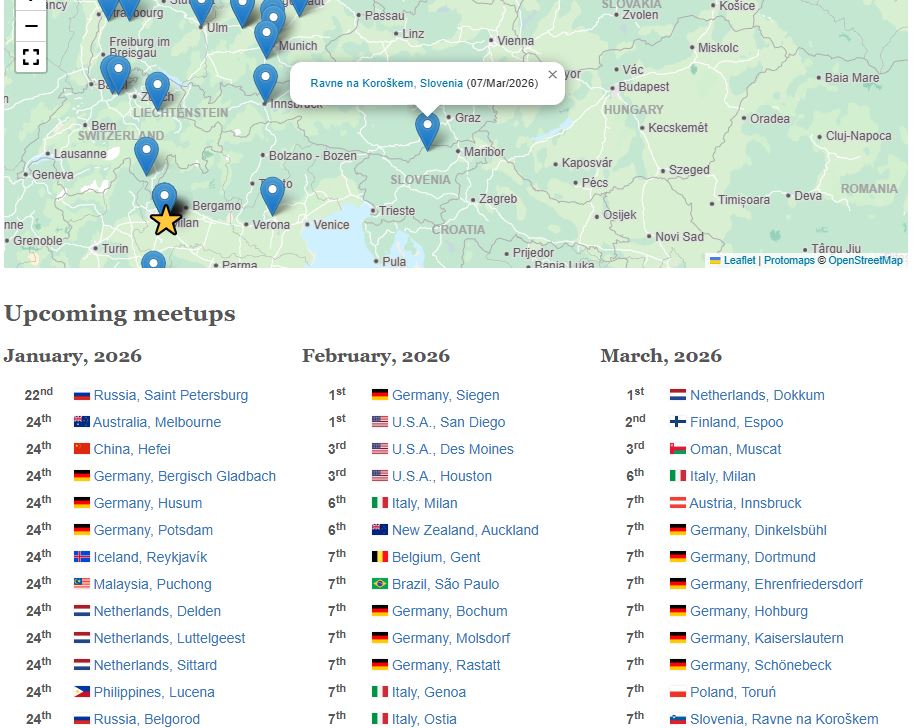Select the map pin just above Munich
Viewport: 914px width, 728px height.
pos(265,38)
